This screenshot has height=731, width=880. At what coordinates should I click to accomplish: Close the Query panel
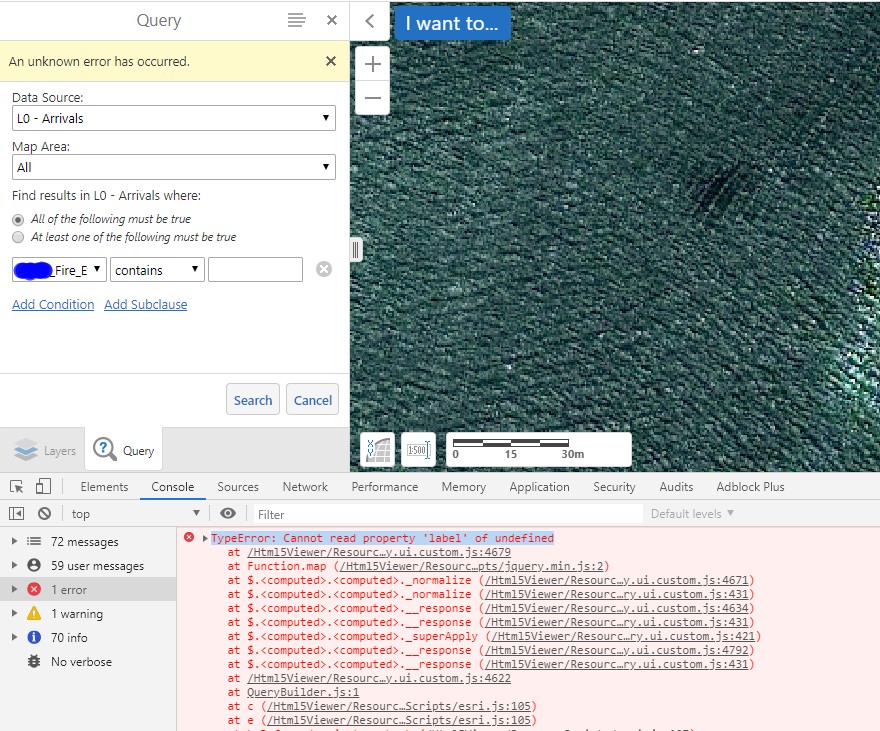[332, 20]
